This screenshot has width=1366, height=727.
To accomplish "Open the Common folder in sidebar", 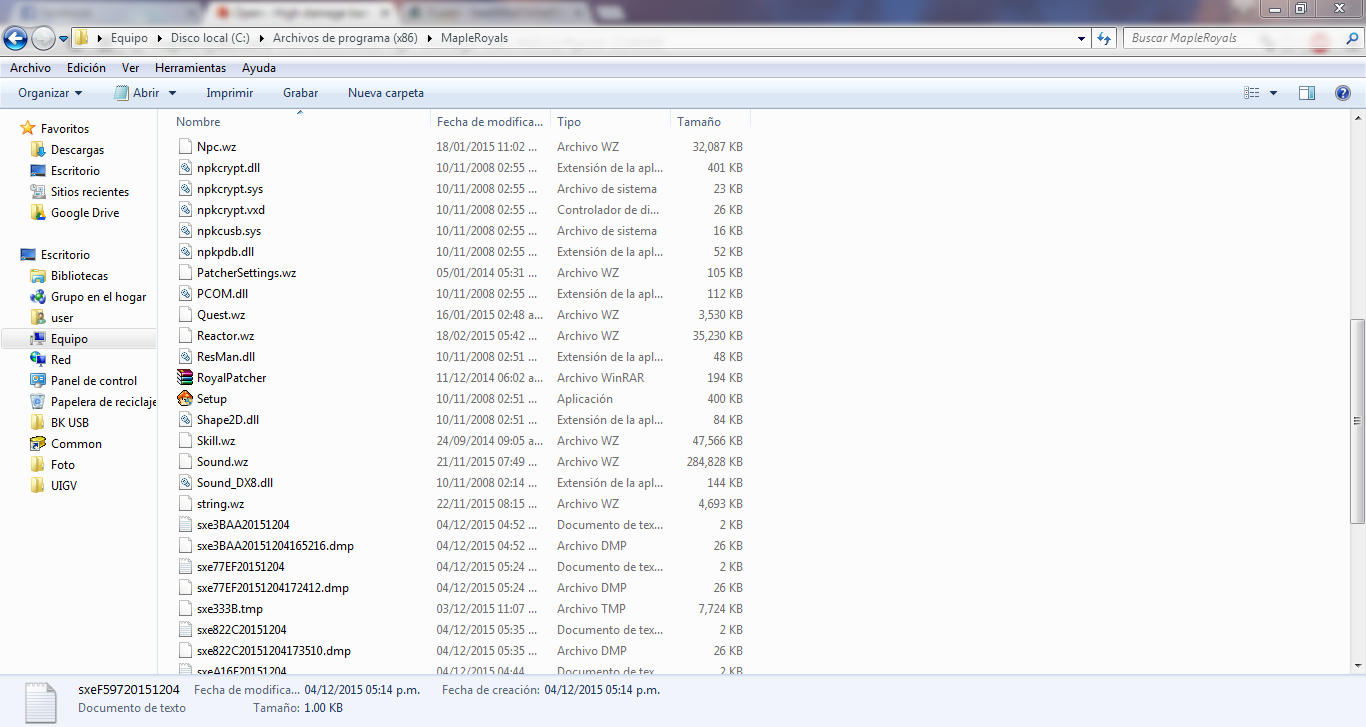I will [x=76, y=444].
